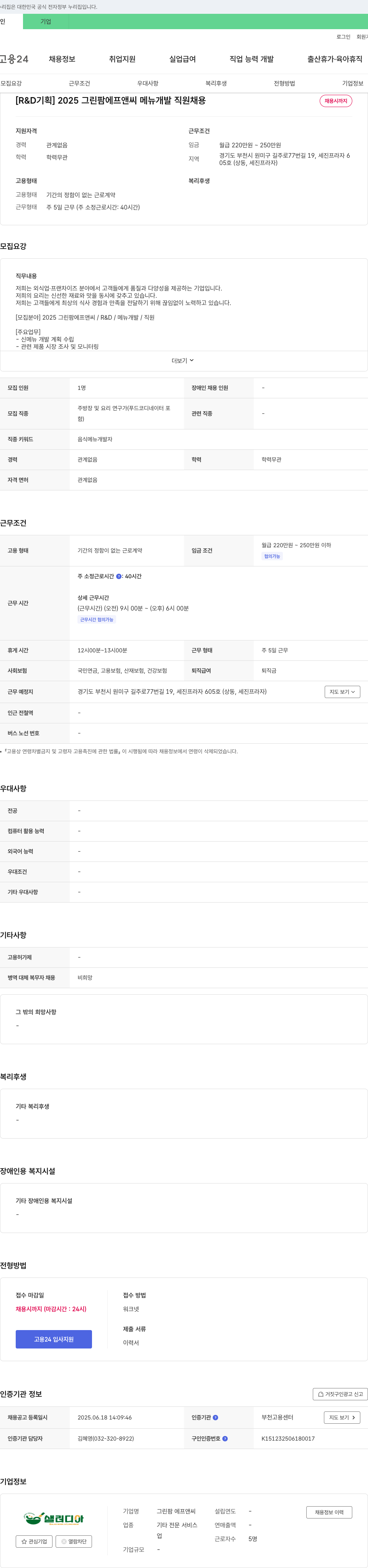This screenshot has width=368, height=1568.
Task: Jump to the 전형방법 section tab
Action: click(284, 83)
